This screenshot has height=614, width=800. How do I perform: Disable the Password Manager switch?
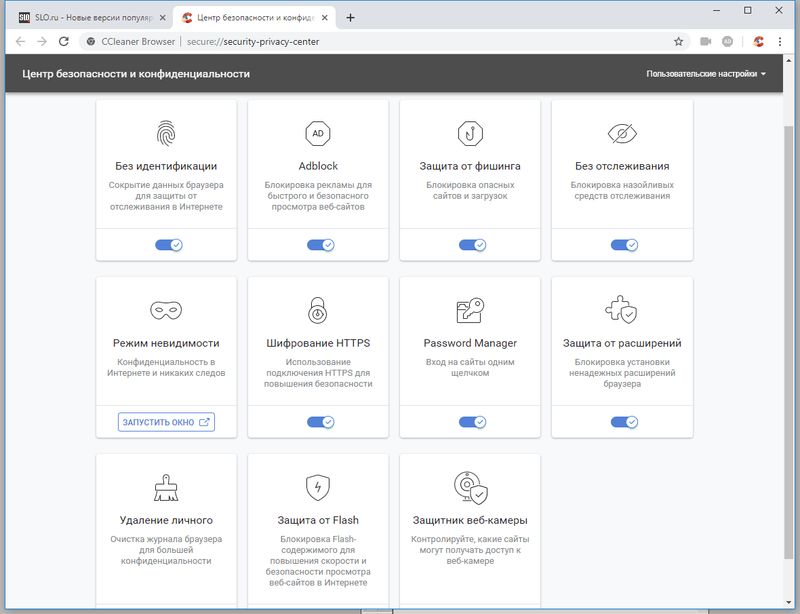pos(472,422)
